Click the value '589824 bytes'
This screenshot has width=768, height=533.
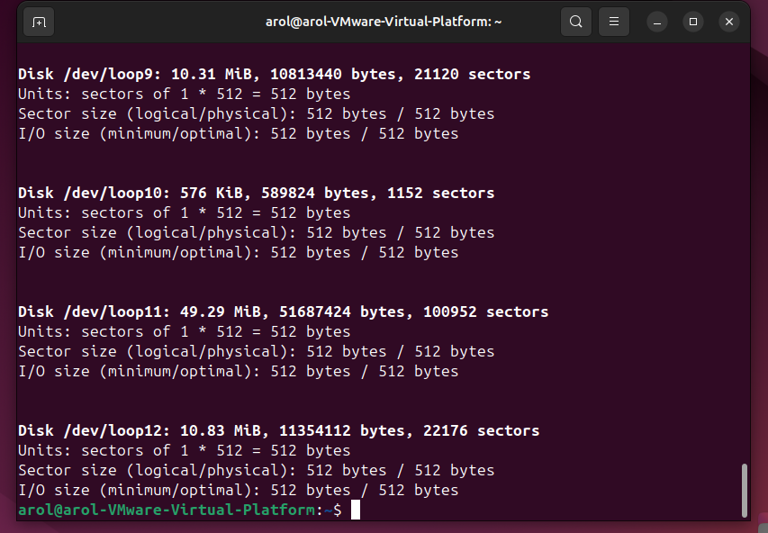(315, 194)
